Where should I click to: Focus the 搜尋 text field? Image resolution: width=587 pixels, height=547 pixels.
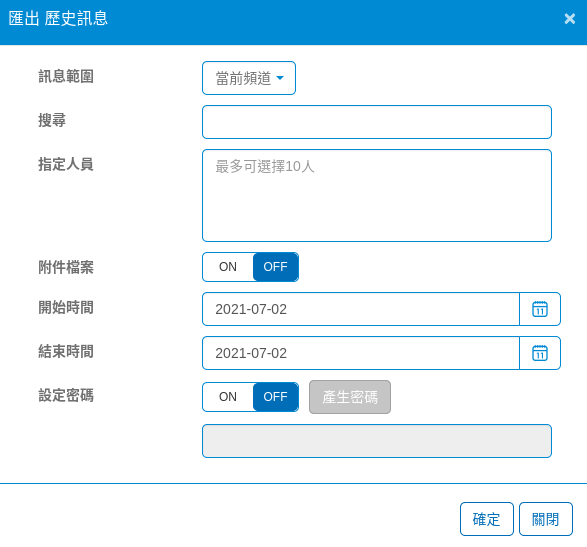pos(377,122)
